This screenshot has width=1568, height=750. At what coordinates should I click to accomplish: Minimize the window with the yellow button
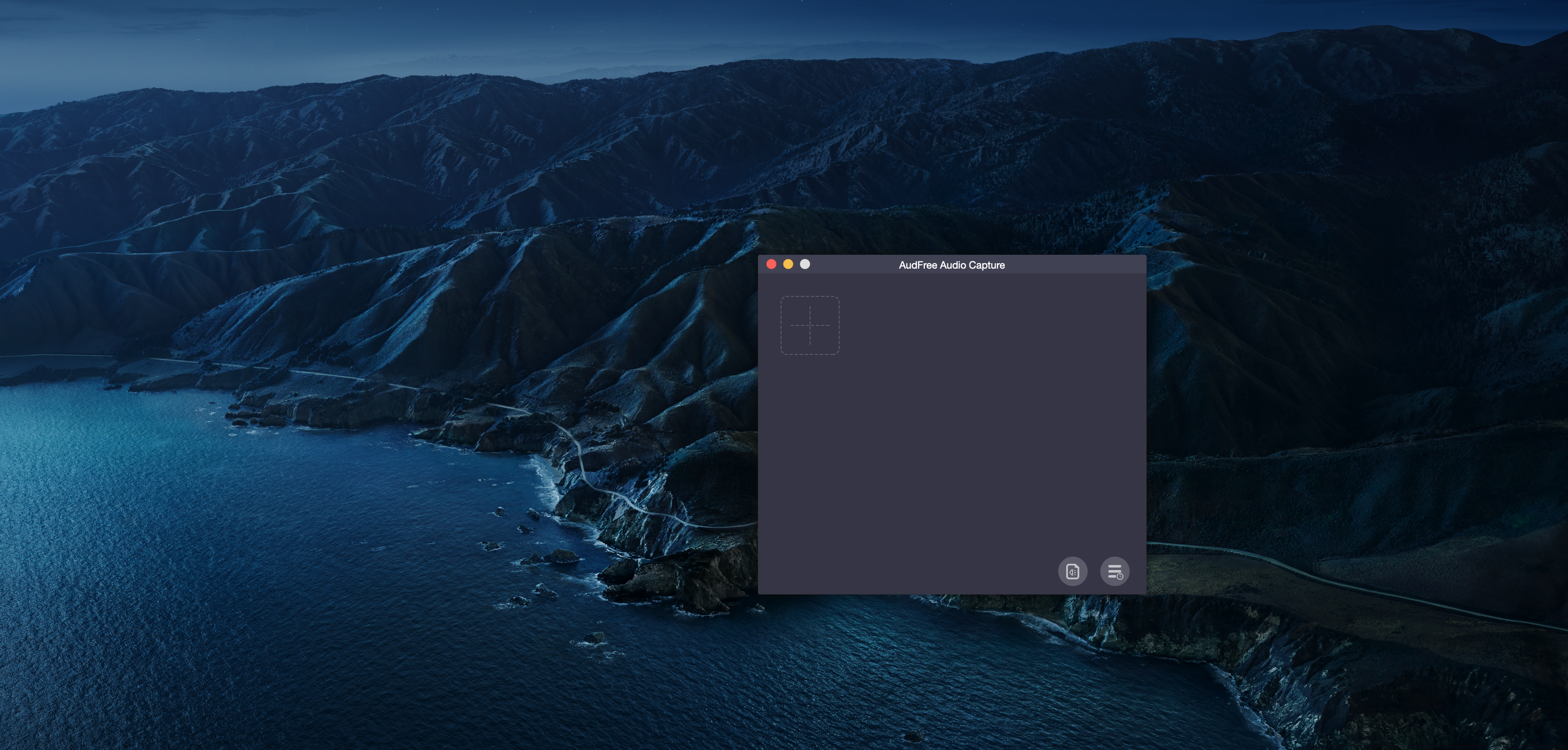pos(788,264)
